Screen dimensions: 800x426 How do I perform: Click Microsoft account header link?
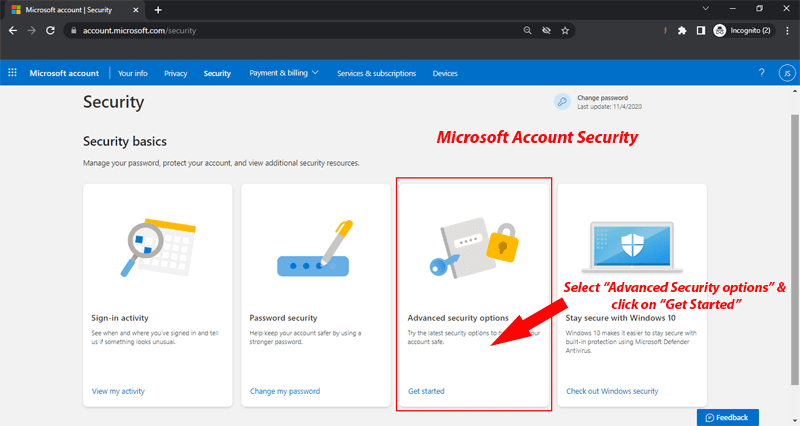pyautogui.click(x=64, y=73)
